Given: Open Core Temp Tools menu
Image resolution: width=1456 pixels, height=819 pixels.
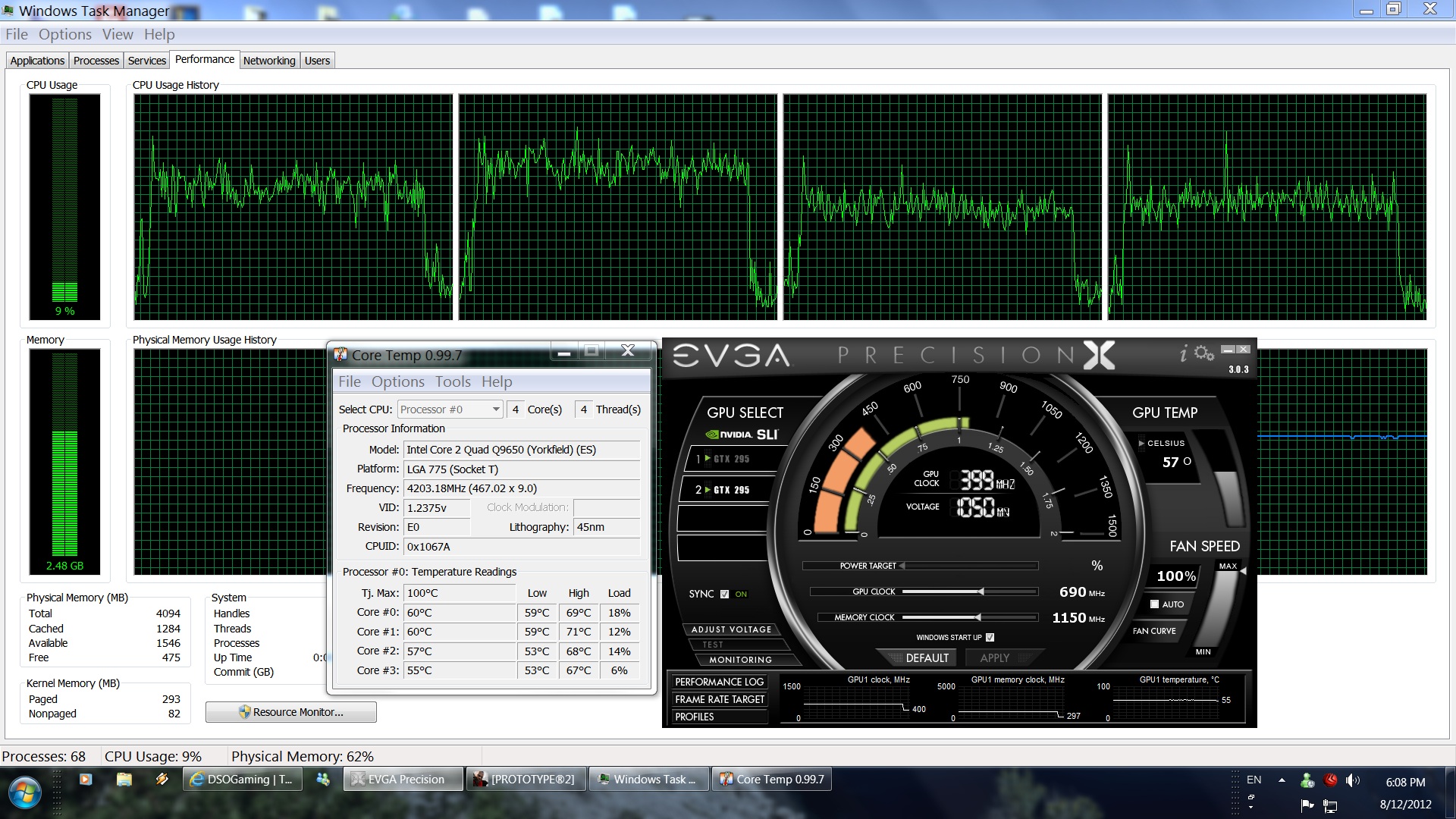Looking at the screenshot, I should coord(453,381).
